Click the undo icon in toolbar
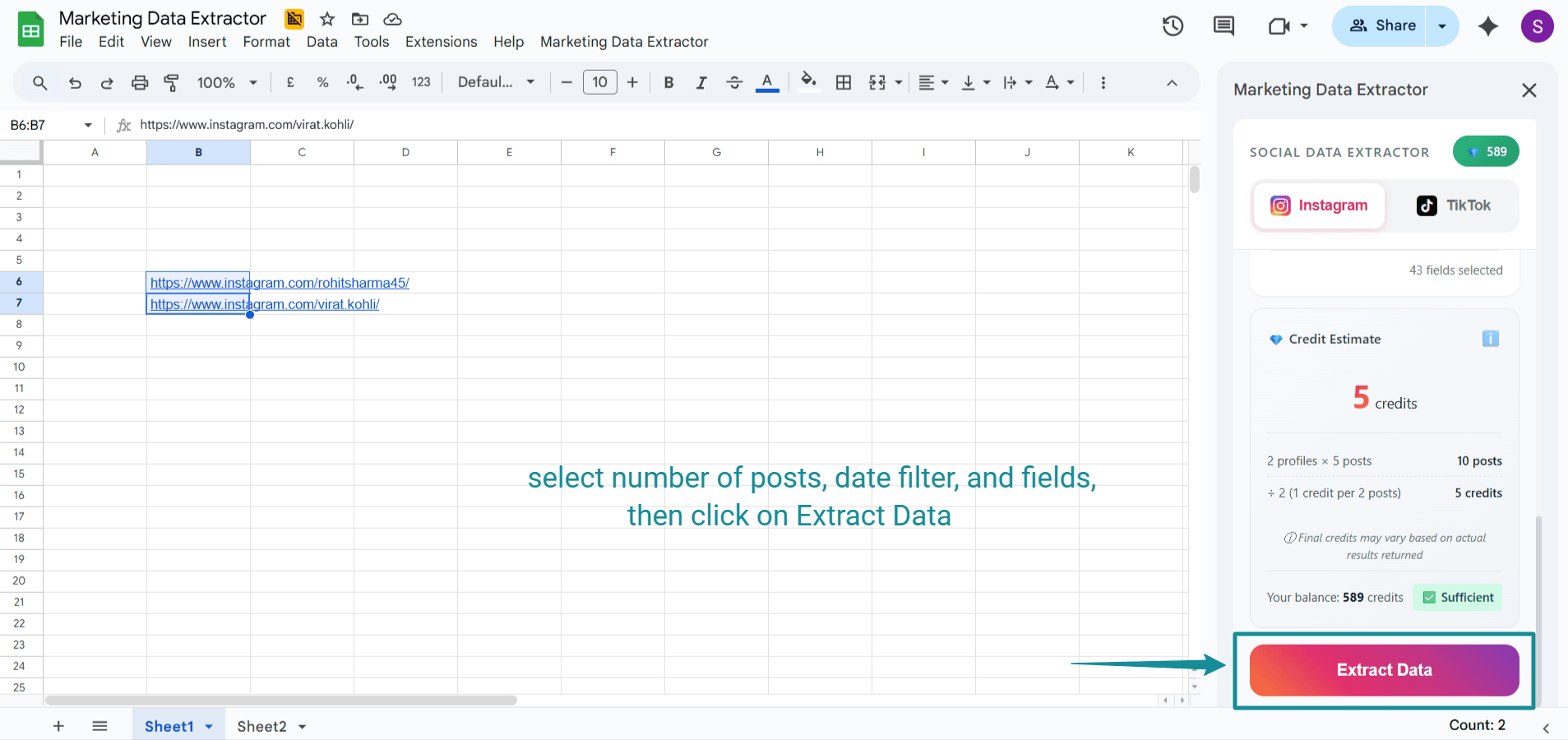The image size is (1568, 740). (x=75, y=82)
